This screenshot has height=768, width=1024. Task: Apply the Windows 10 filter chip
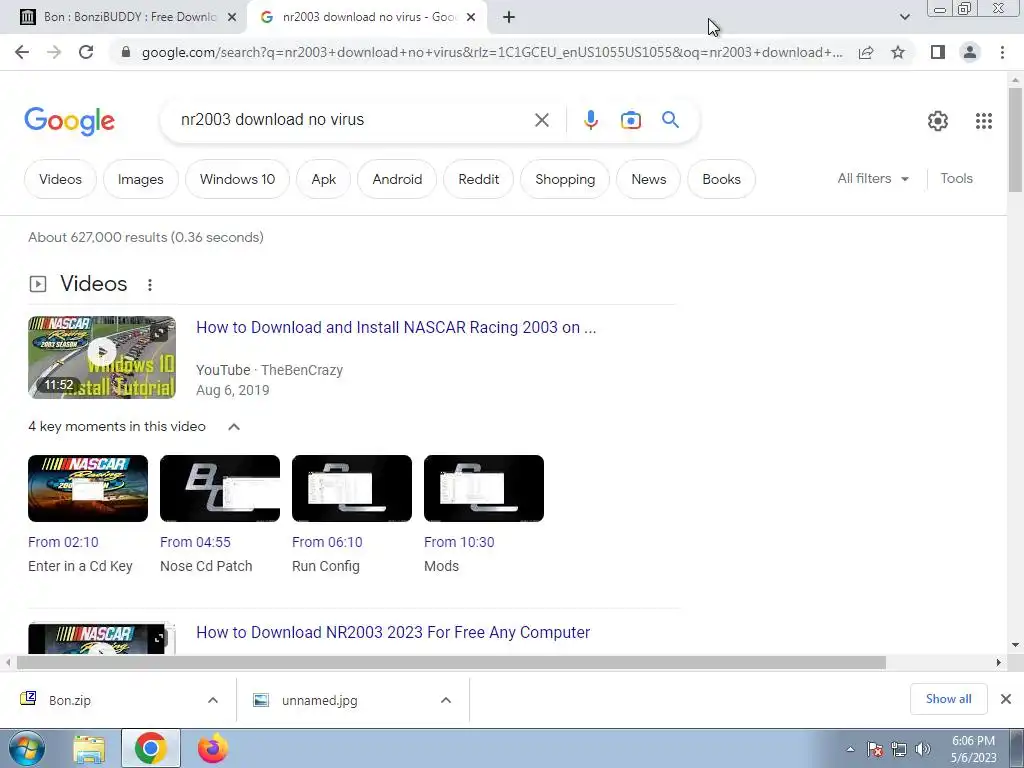[x=237, y=179]
